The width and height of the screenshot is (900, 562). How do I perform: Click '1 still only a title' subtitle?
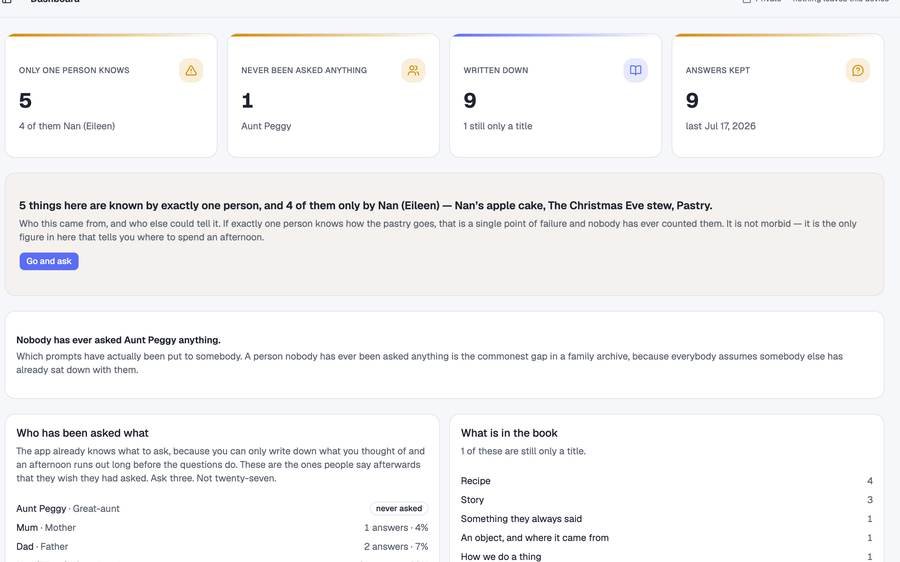coord(498,126)
